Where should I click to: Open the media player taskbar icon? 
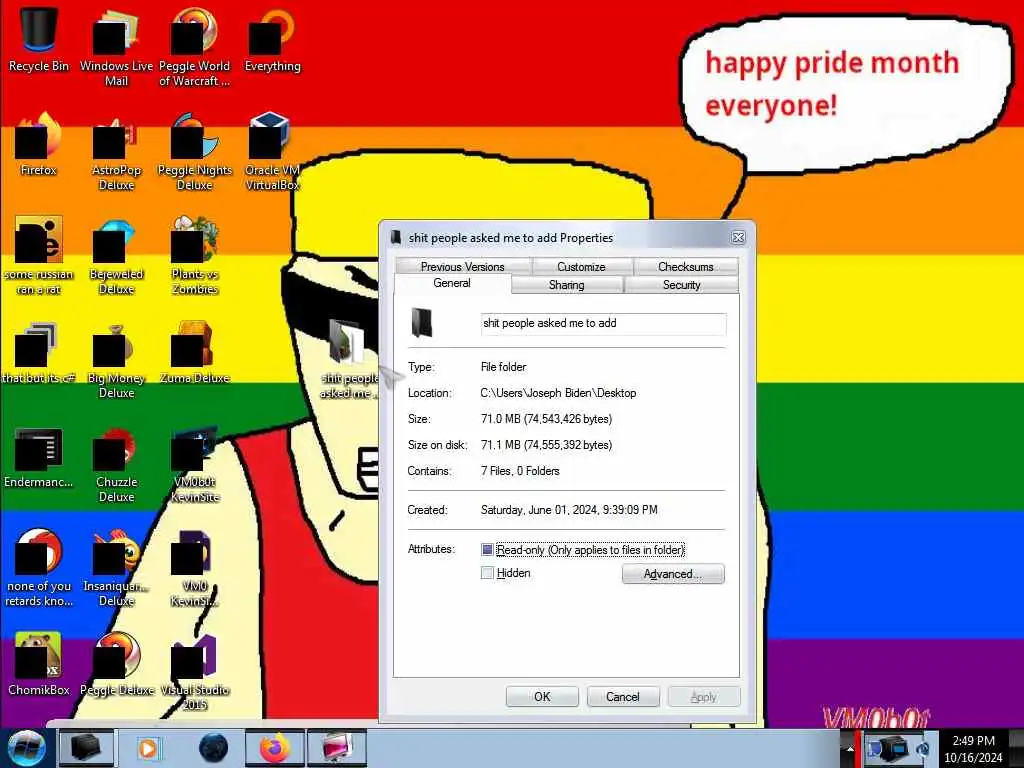(148, 748)
